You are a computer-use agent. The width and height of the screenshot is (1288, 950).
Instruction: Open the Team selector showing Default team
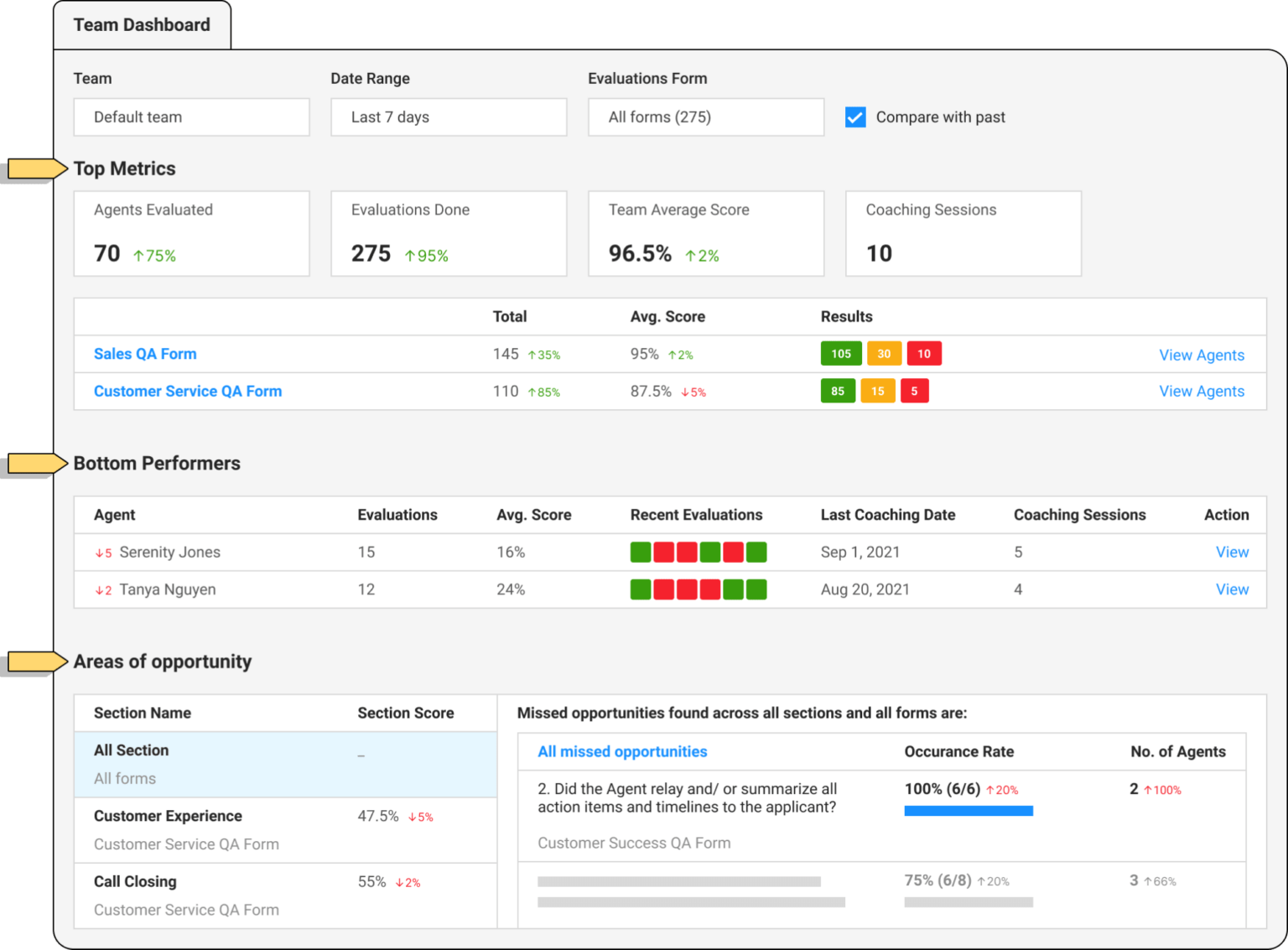pyautogui.click(x=191, y=117)
